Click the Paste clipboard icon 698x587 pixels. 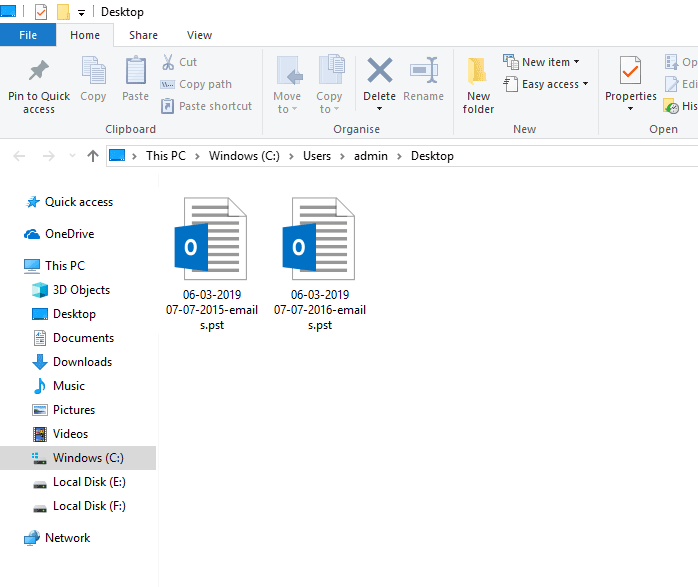[x=136, y=70]
